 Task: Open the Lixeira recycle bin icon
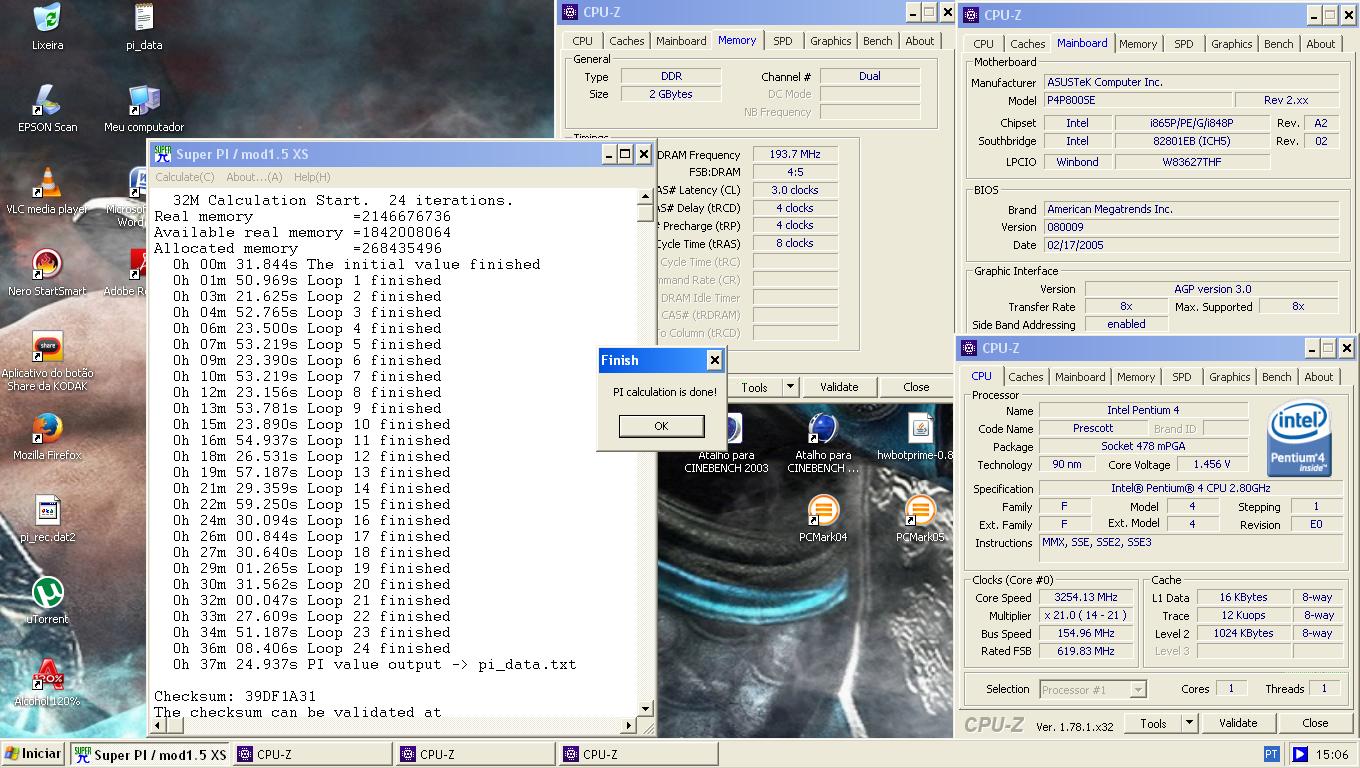tap(47, 18)
